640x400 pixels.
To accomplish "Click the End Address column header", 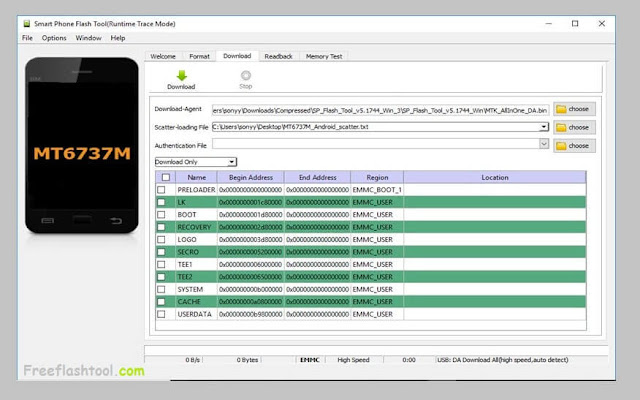I will (318, 178).
